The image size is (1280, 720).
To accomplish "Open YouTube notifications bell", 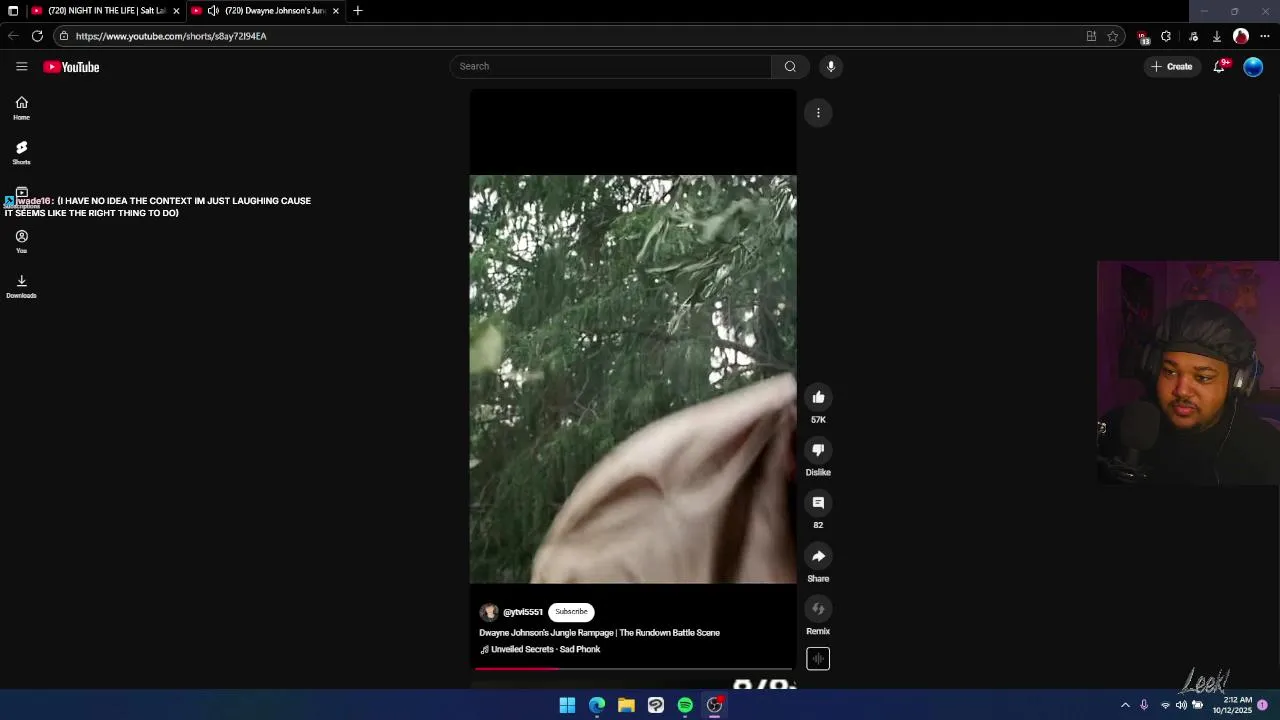I will point(1219,67).
